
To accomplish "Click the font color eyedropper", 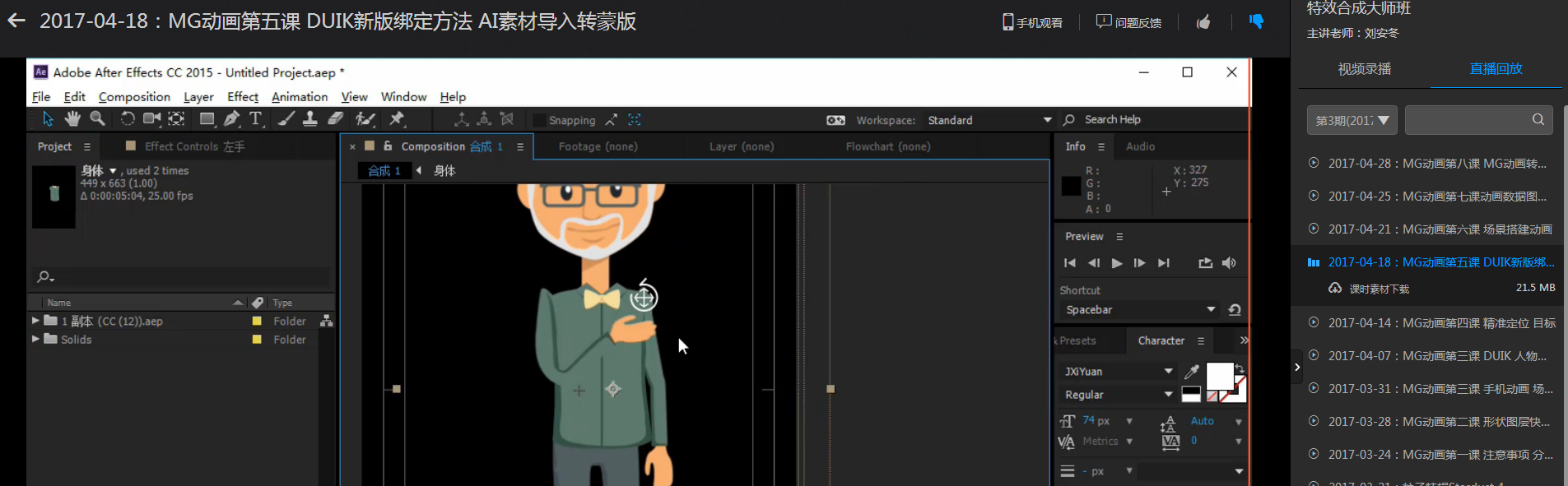I will point(1191,372).
